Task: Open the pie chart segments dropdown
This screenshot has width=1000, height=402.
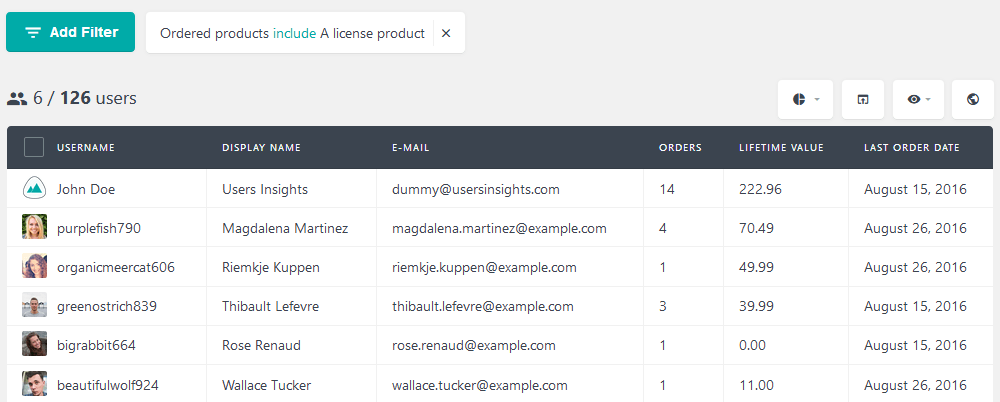Action: click(x=805, y=99)
